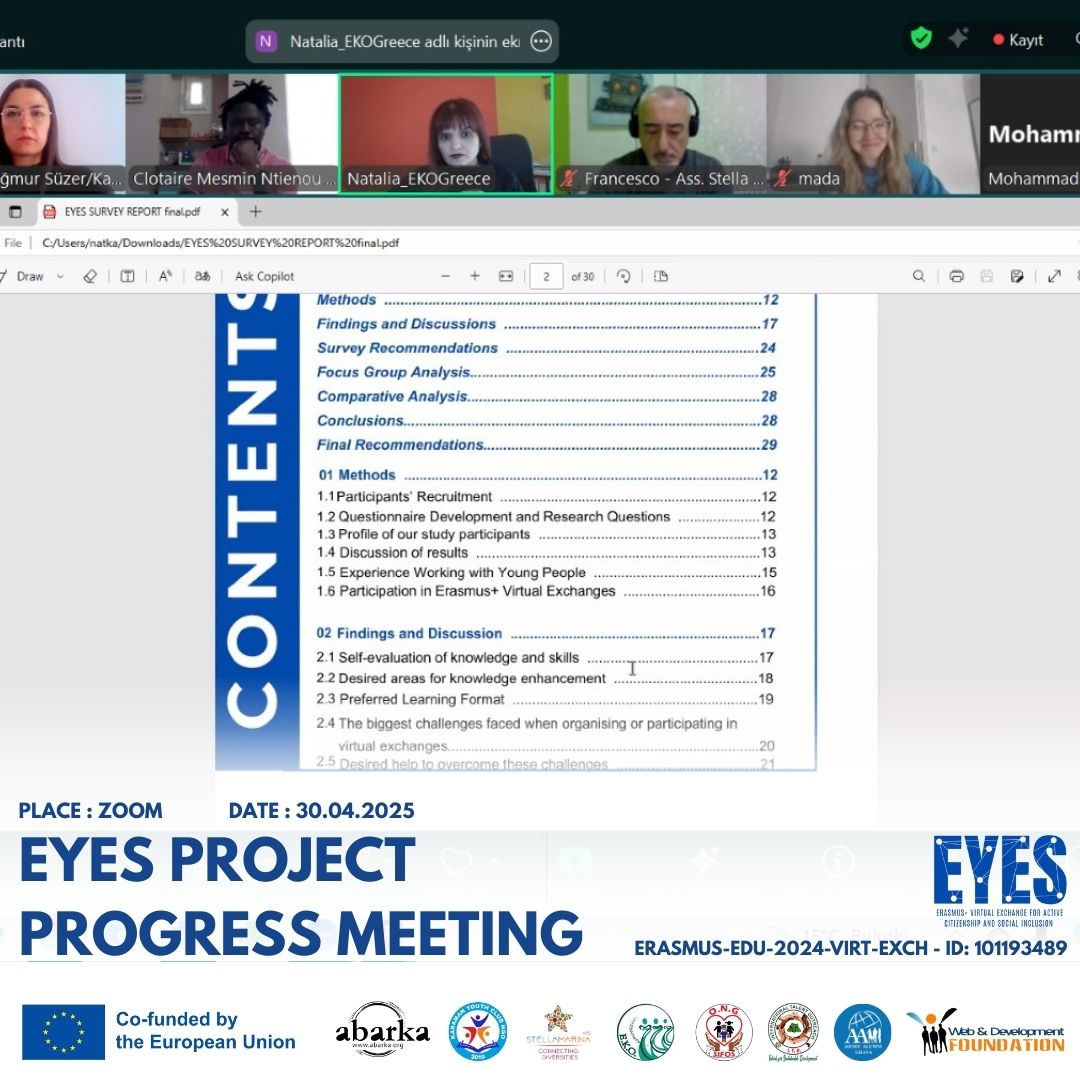
Task: Open the Translate tool
Action: click(202, 276)
